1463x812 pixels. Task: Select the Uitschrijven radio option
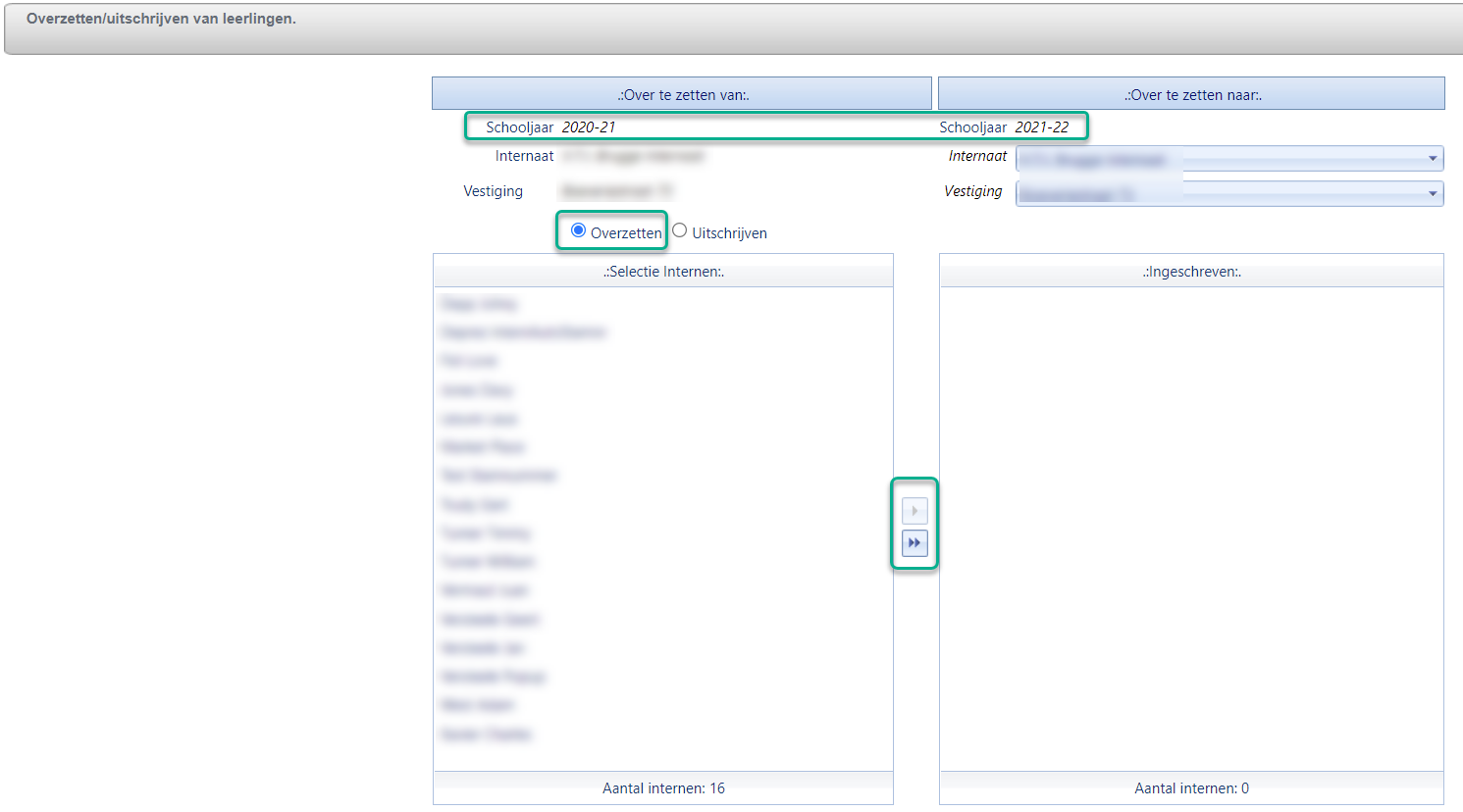coord(680,230)
